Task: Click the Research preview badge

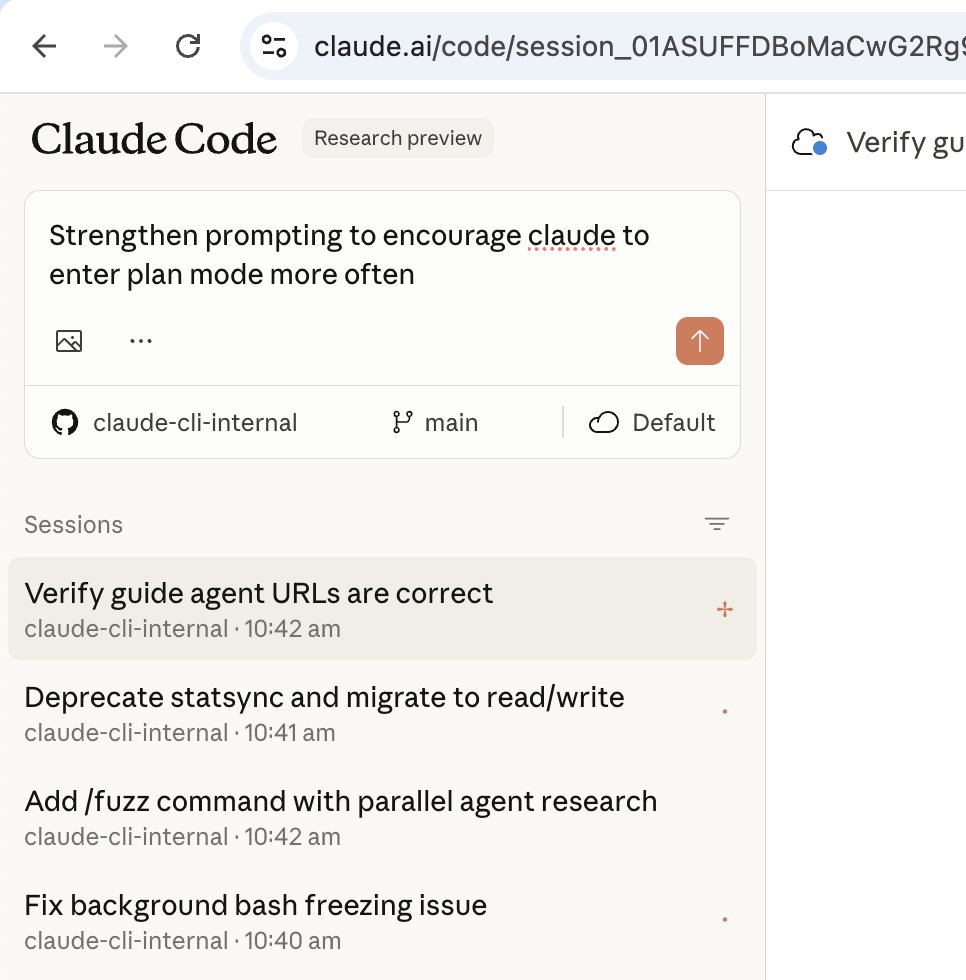Action: coord(397,138)
